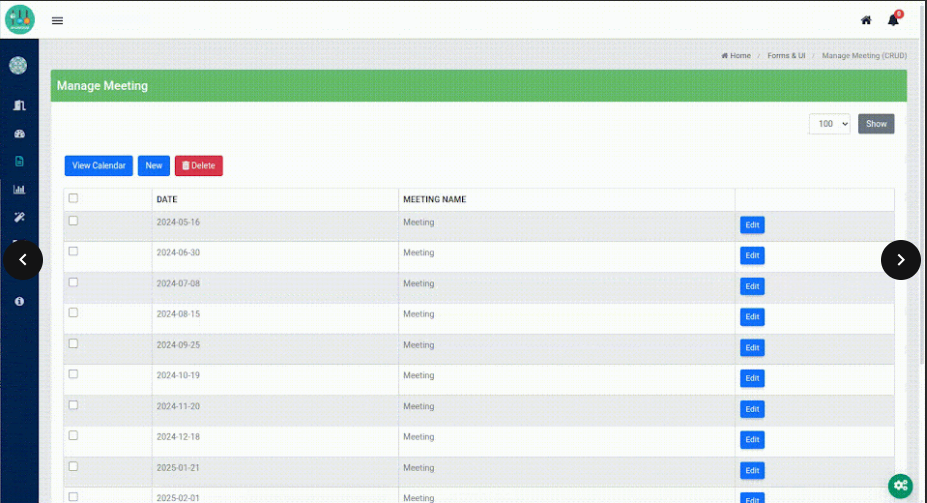Toggle the hamburger menu in top bar
This screenshot has width=927, height=503.
pos(57,20)
